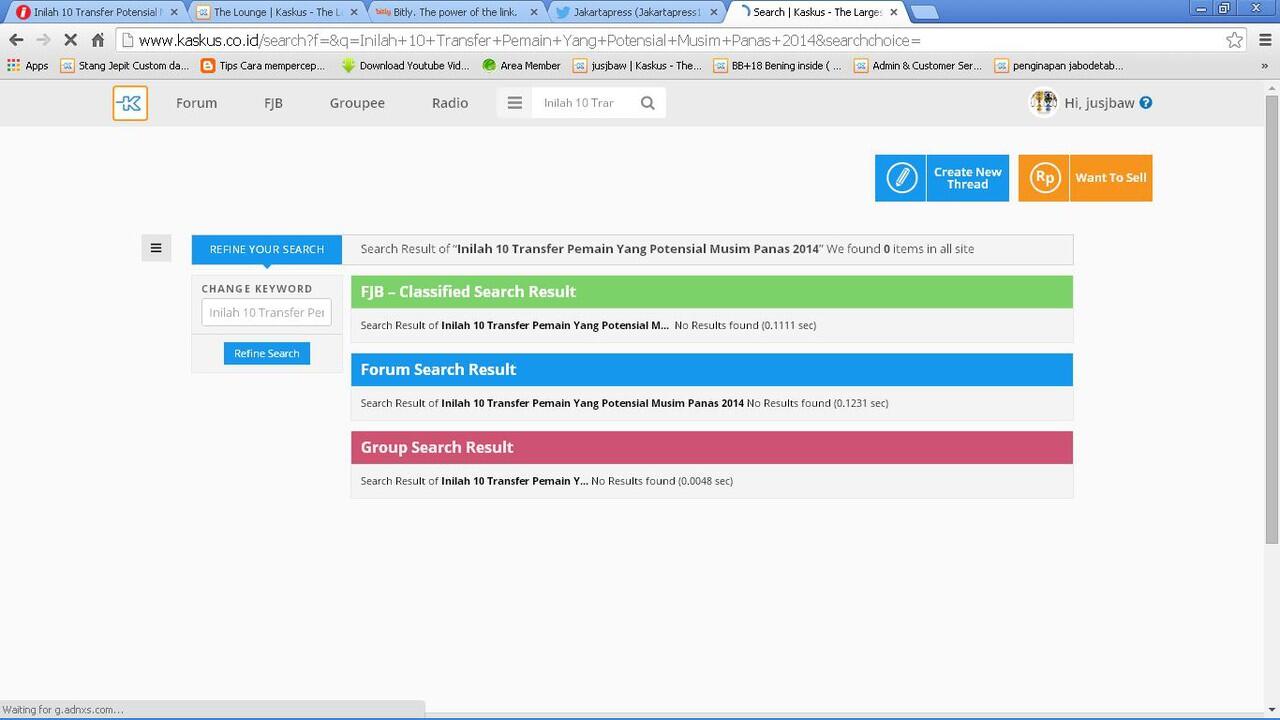
Task: Open the Group Search Result header
Action: (x=712, y=448)
